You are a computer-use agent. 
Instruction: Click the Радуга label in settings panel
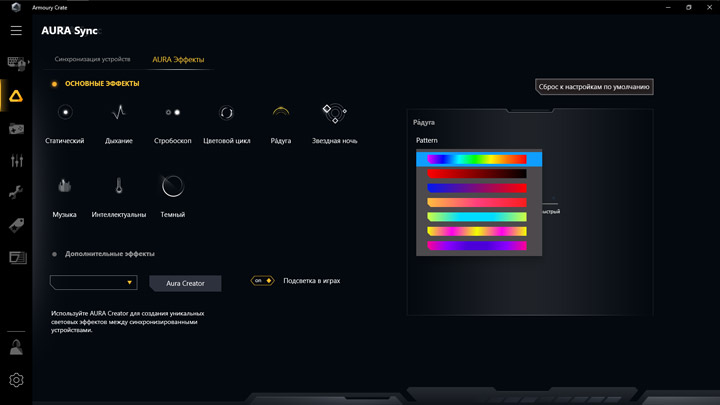(423, 122)
